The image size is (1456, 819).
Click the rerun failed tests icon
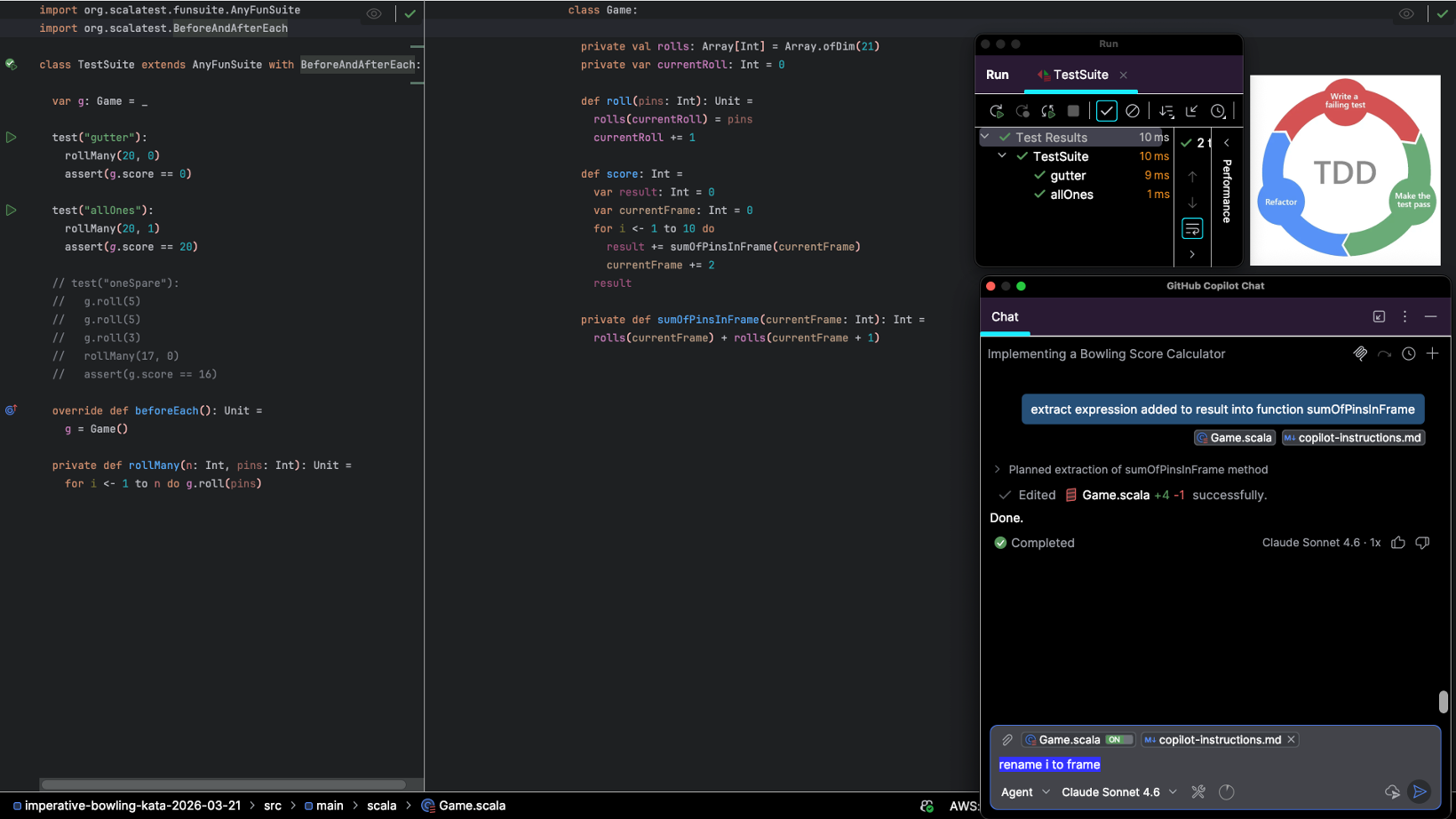click(x=1022, y=111)
